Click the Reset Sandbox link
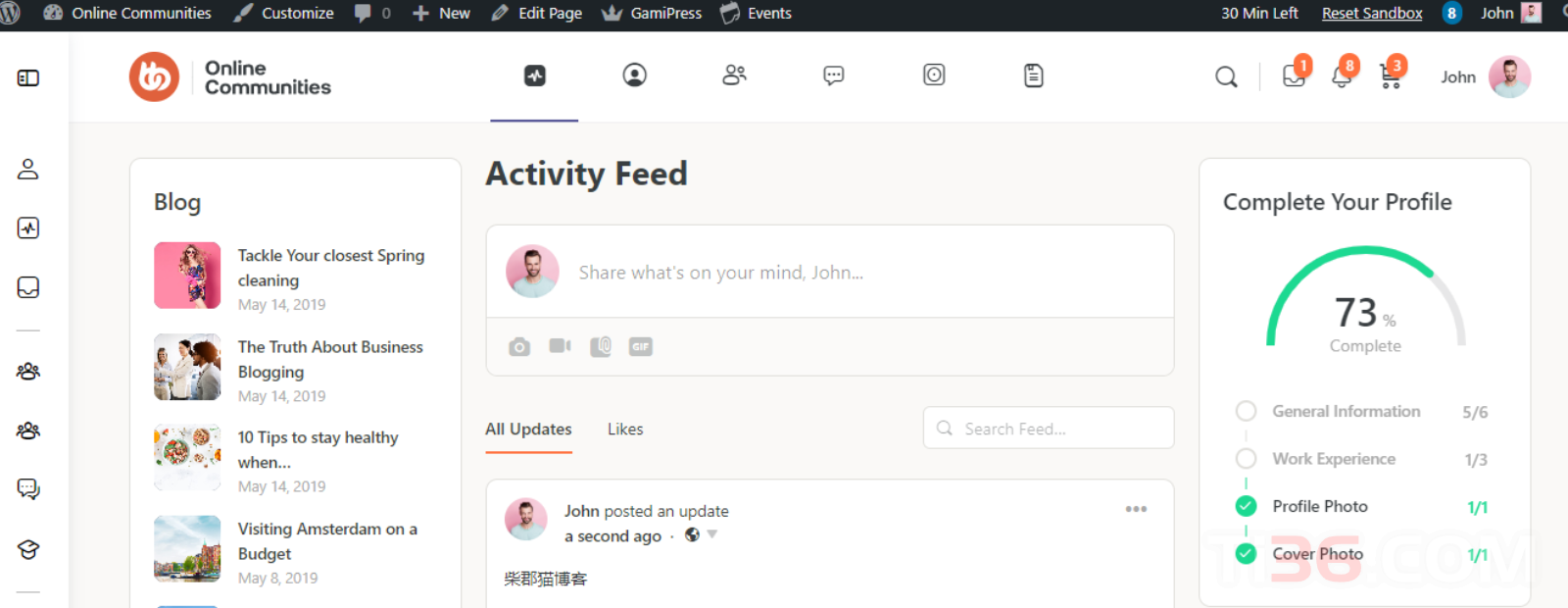1568x608 pixels. point(1371,13)
